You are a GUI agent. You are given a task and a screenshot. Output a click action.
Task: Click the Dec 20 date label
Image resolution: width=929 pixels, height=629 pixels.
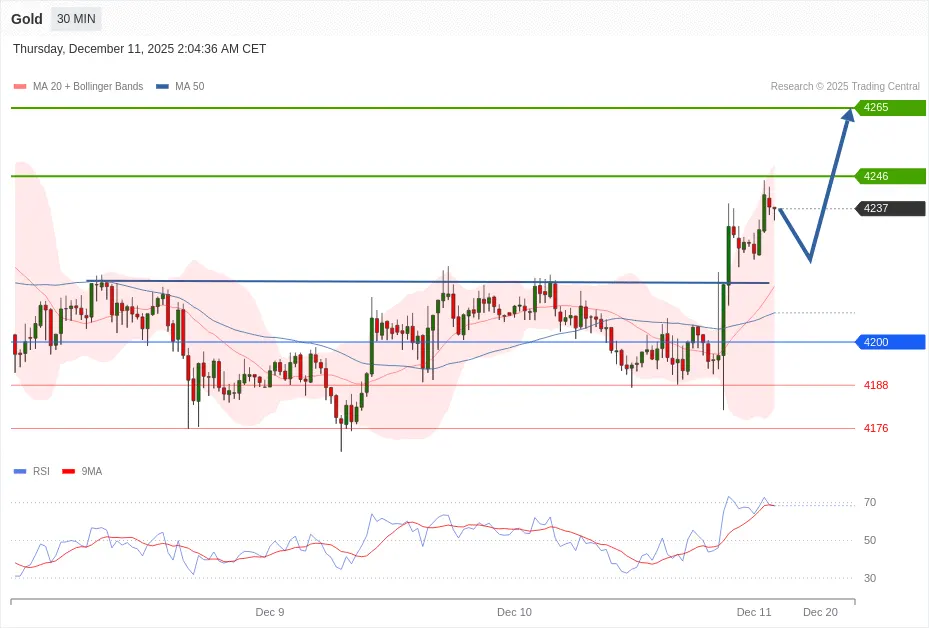click(x=820, y=612)
